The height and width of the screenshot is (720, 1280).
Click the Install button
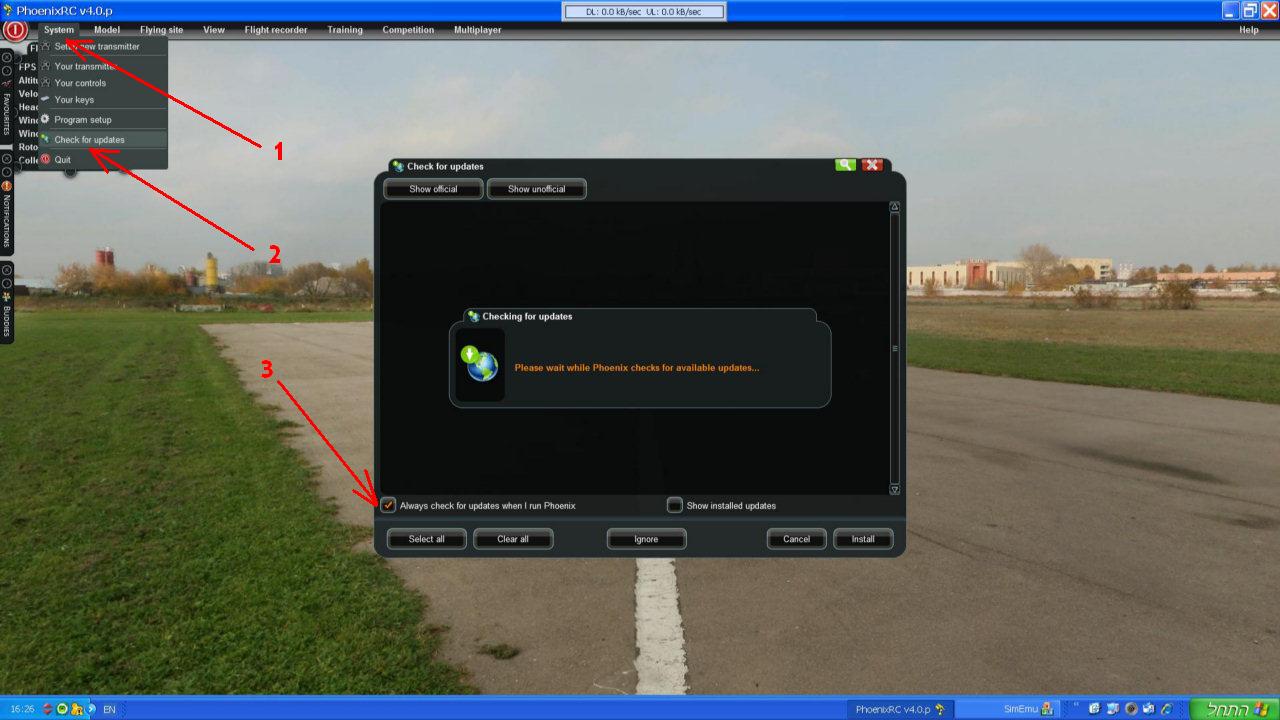[863, 539]
